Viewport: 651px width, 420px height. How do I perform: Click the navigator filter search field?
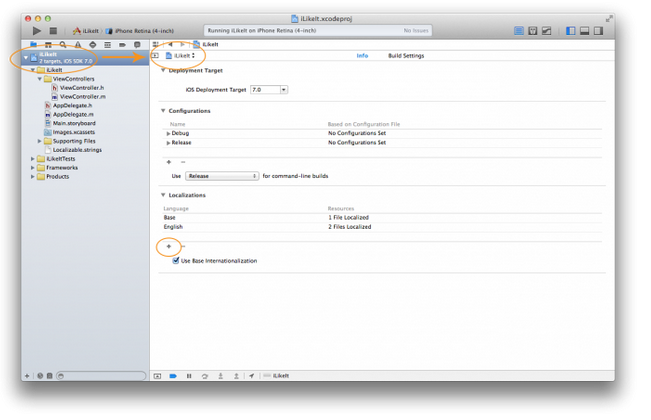coord(101,376)
